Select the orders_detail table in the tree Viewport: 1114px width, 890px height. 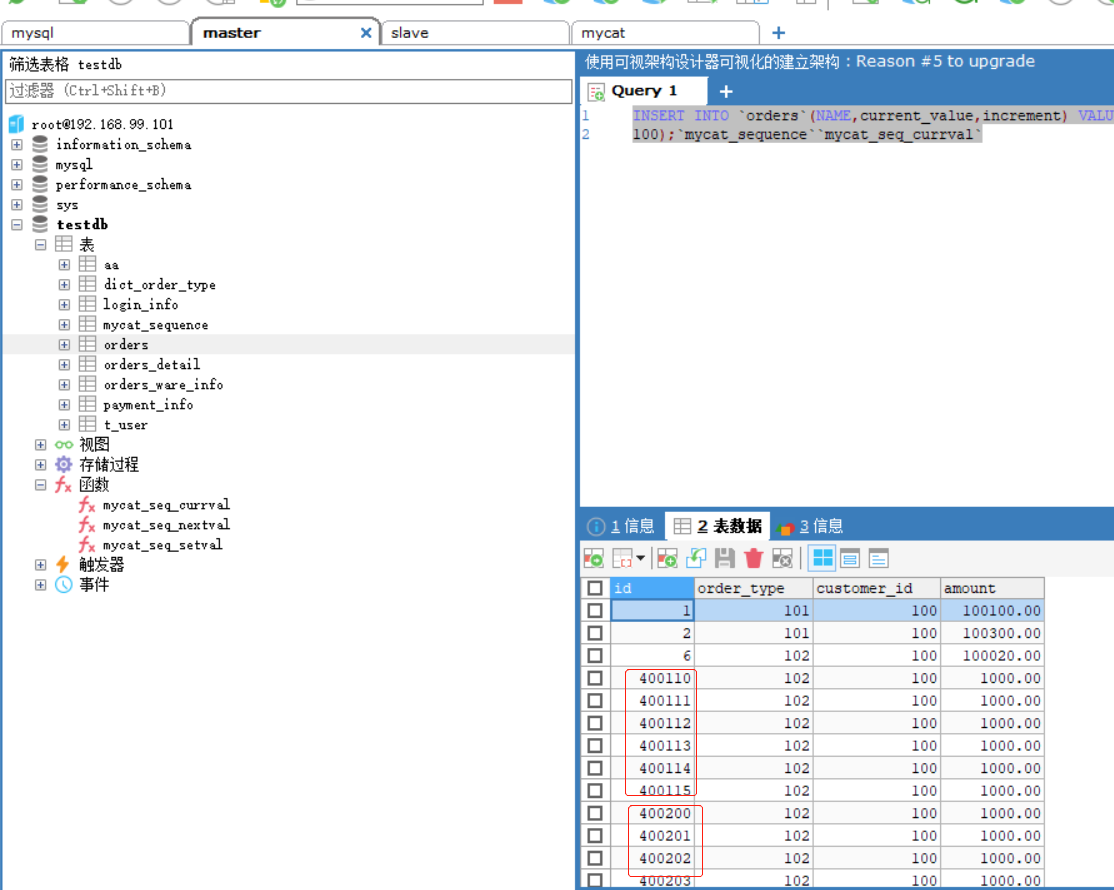coord(152,364)
